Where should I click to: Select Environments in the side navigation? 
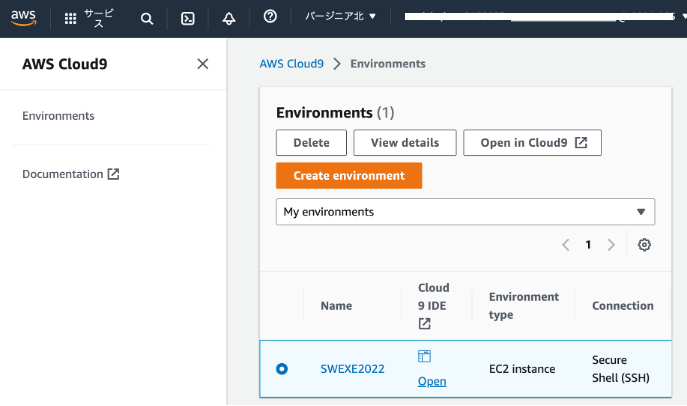[x=58, y=116]
